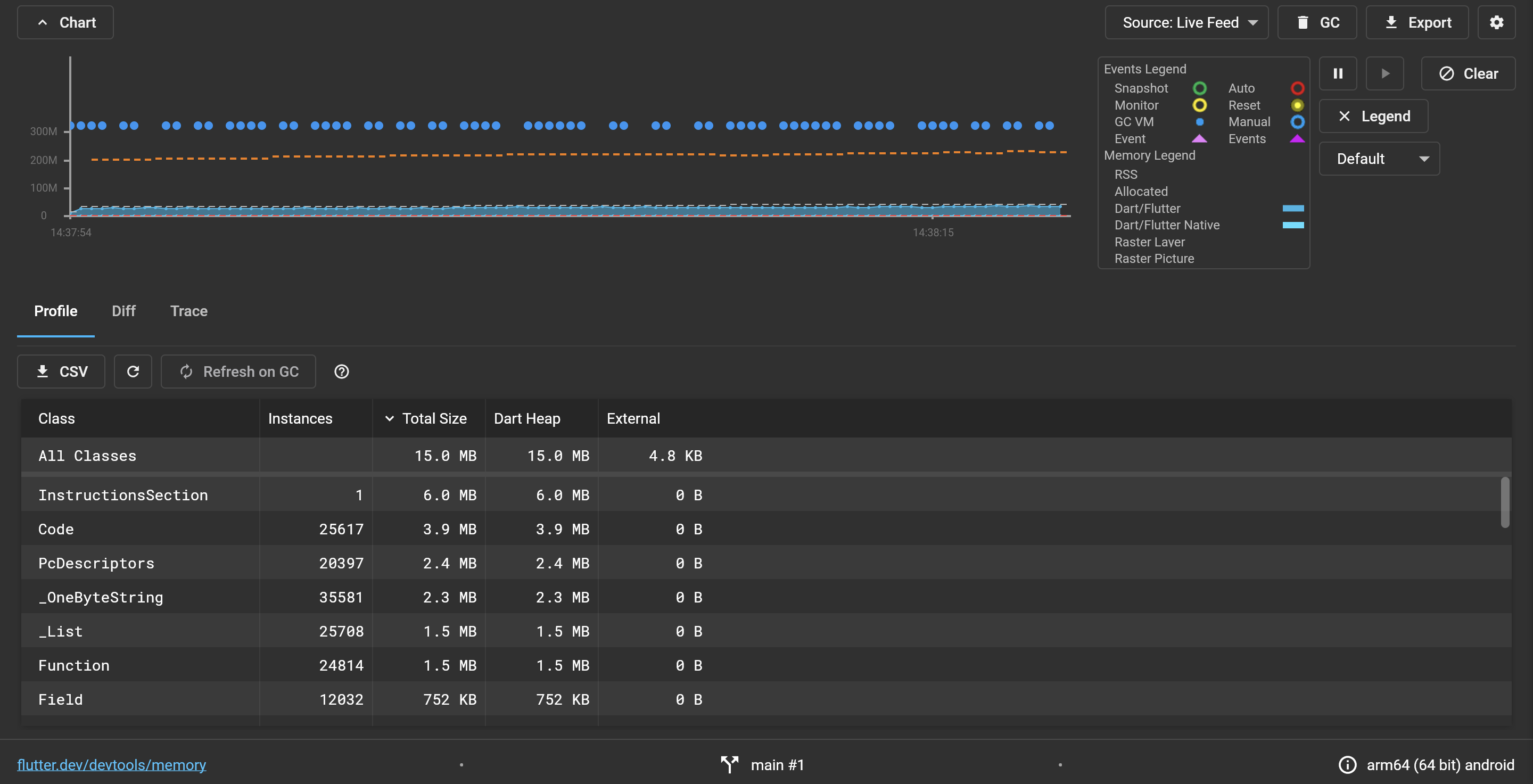The image size is (1533, 784).
Task: Click the RSS memory legend entry
Action: point(1126,174)
